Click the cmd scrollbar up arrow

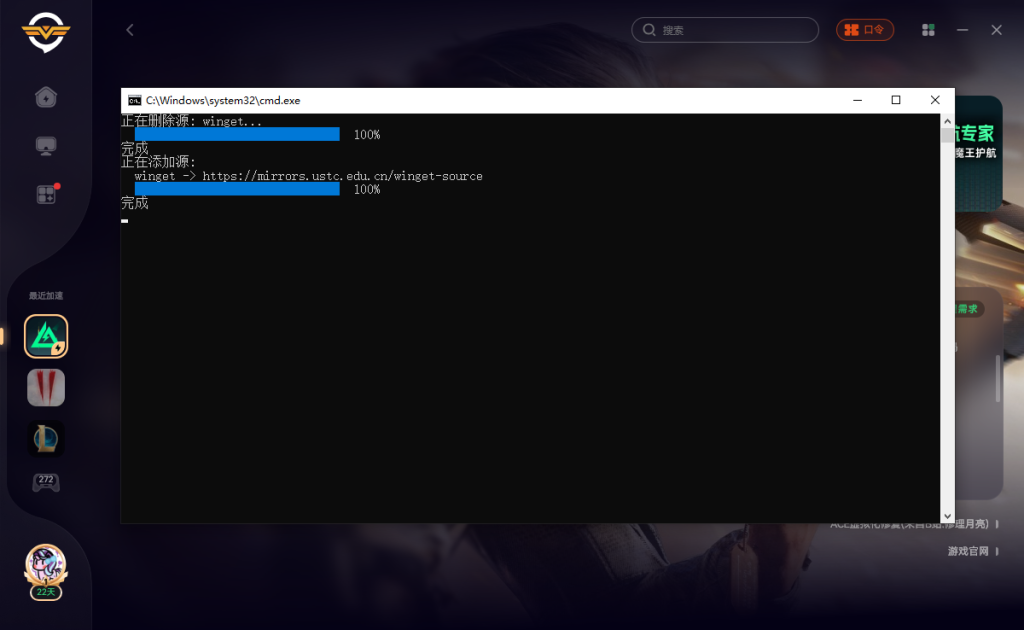(x=947, y=120)
